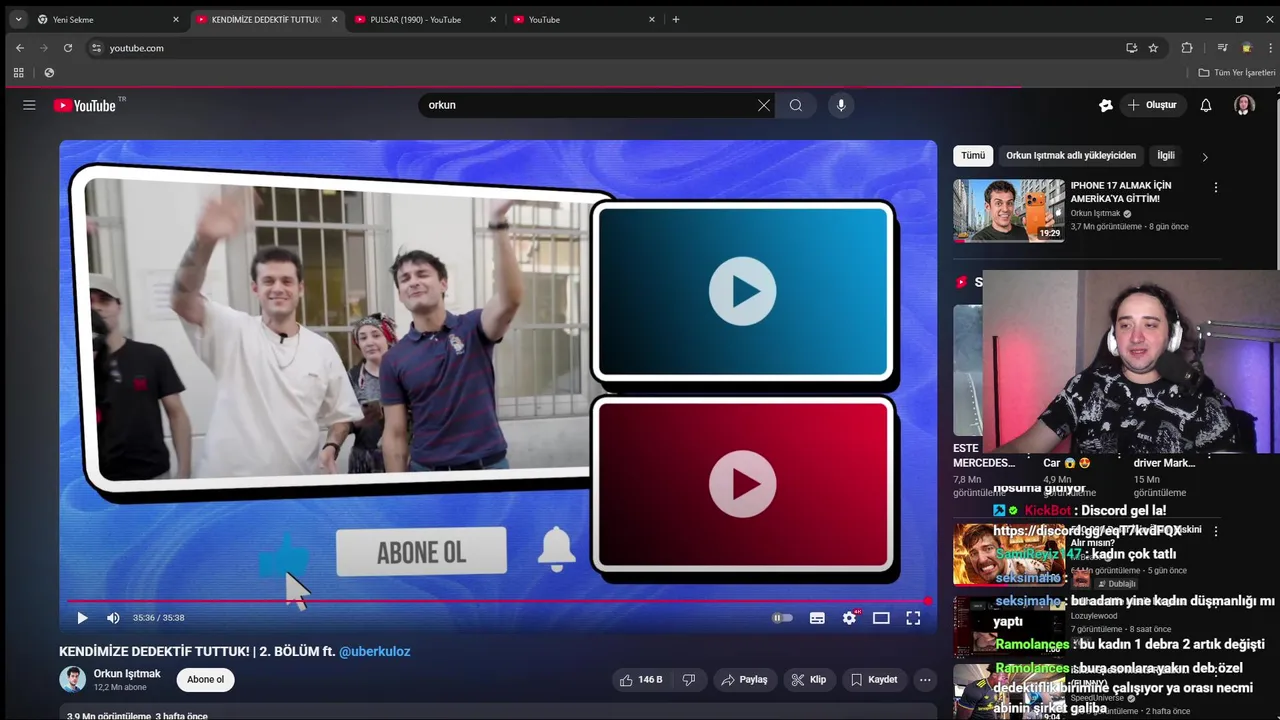Click ABONE OL end-screen graphic
The image size is (1280, 720).
click(421, 552)
